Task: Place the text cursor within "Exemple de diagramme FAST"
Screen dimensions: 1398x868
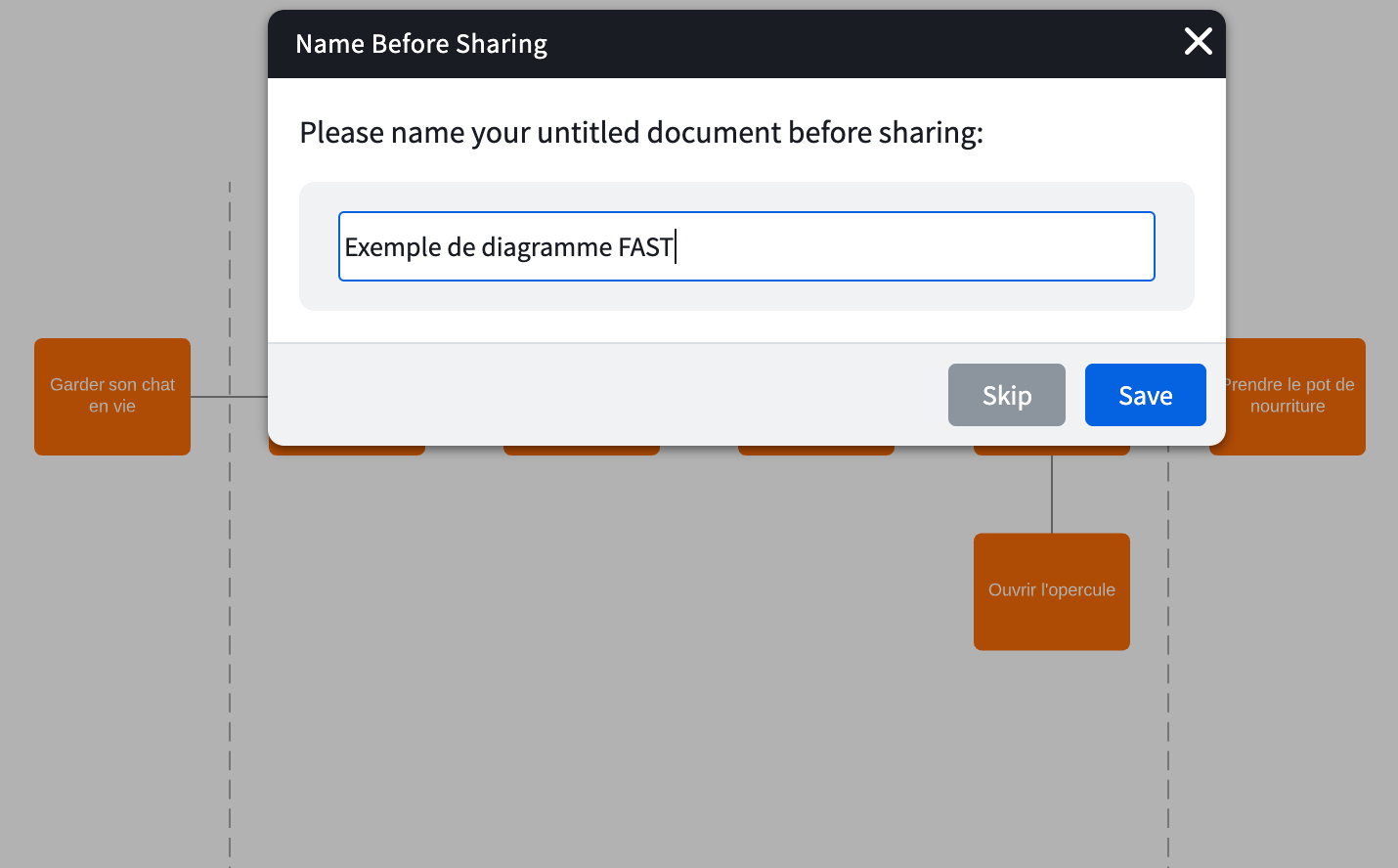Action: tap(508, 246)
